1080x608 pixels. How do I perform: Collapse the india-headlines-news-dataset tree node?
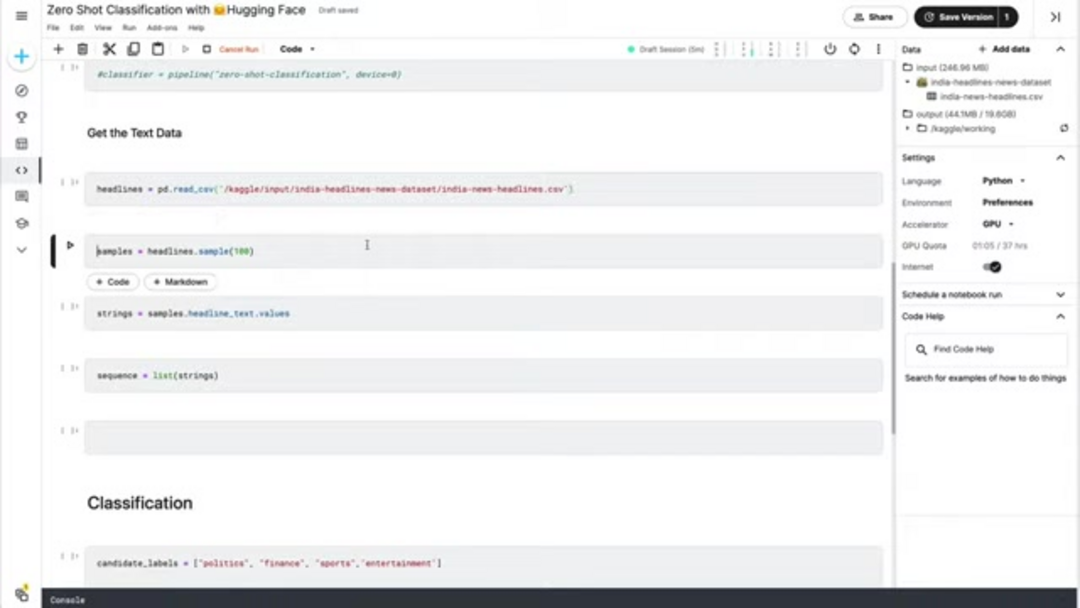[x=907, y=82]
